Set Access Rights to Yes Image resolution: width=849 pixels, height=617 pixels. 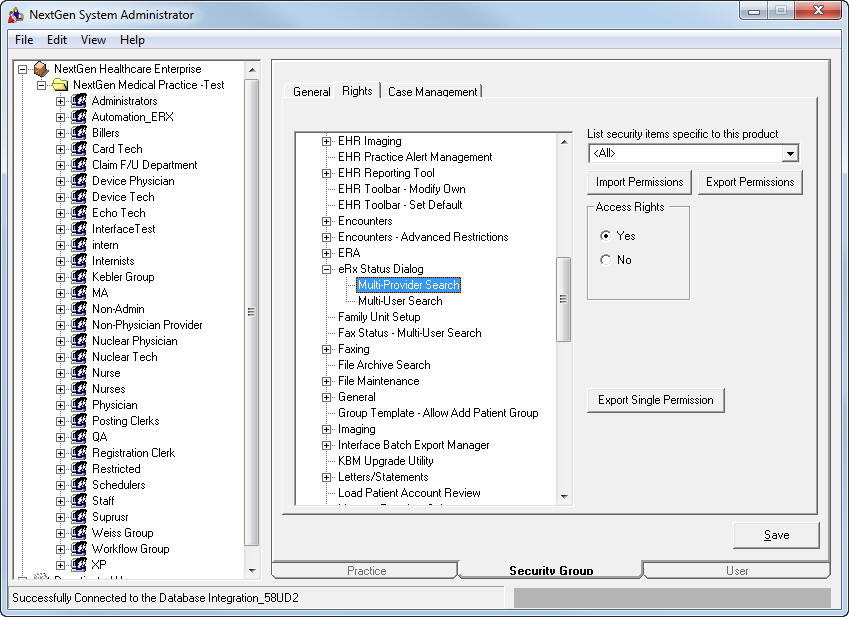click(605, 235)
